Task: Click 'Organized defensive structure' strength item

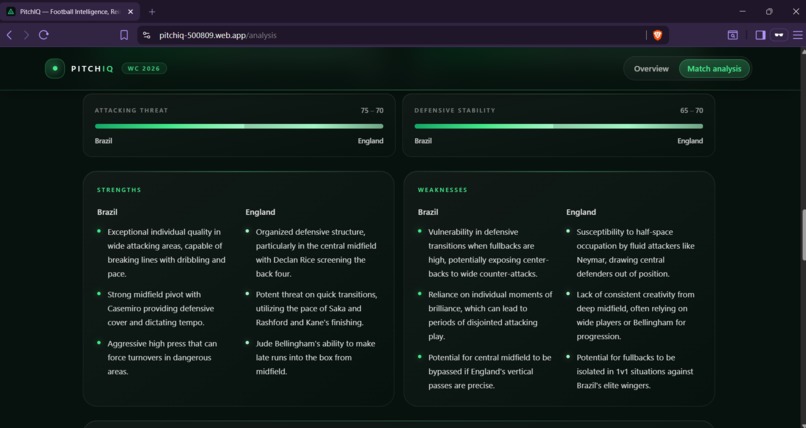Action: click(x=316, y=253)
